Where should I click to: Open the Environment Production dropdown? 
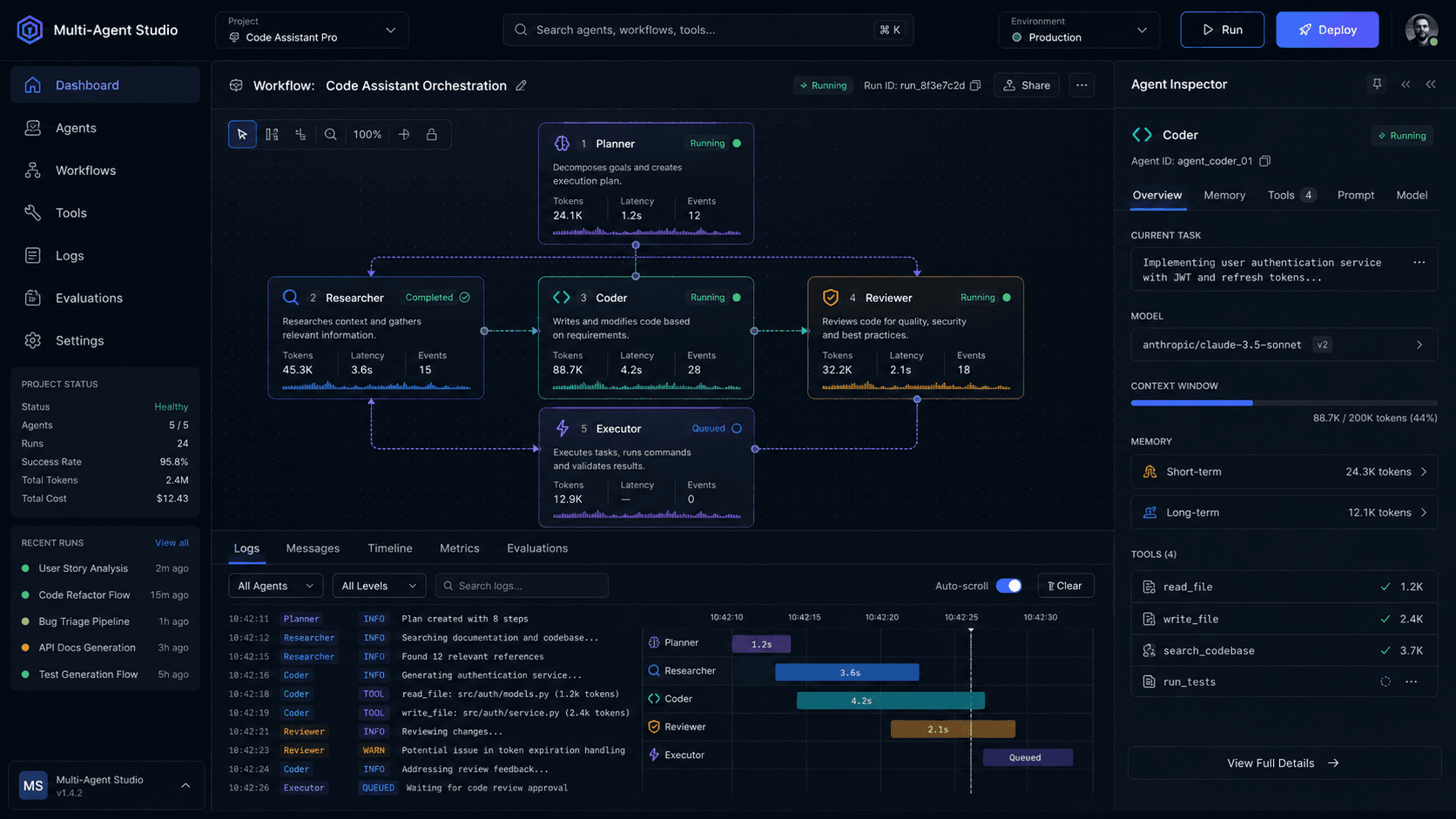pyautogui.click(x=1079, y=30)
